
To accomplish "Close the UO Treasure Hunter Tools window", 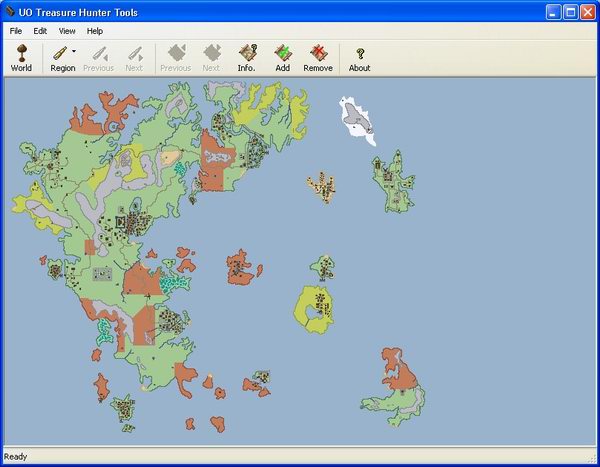I will click(x=588, y=12).
